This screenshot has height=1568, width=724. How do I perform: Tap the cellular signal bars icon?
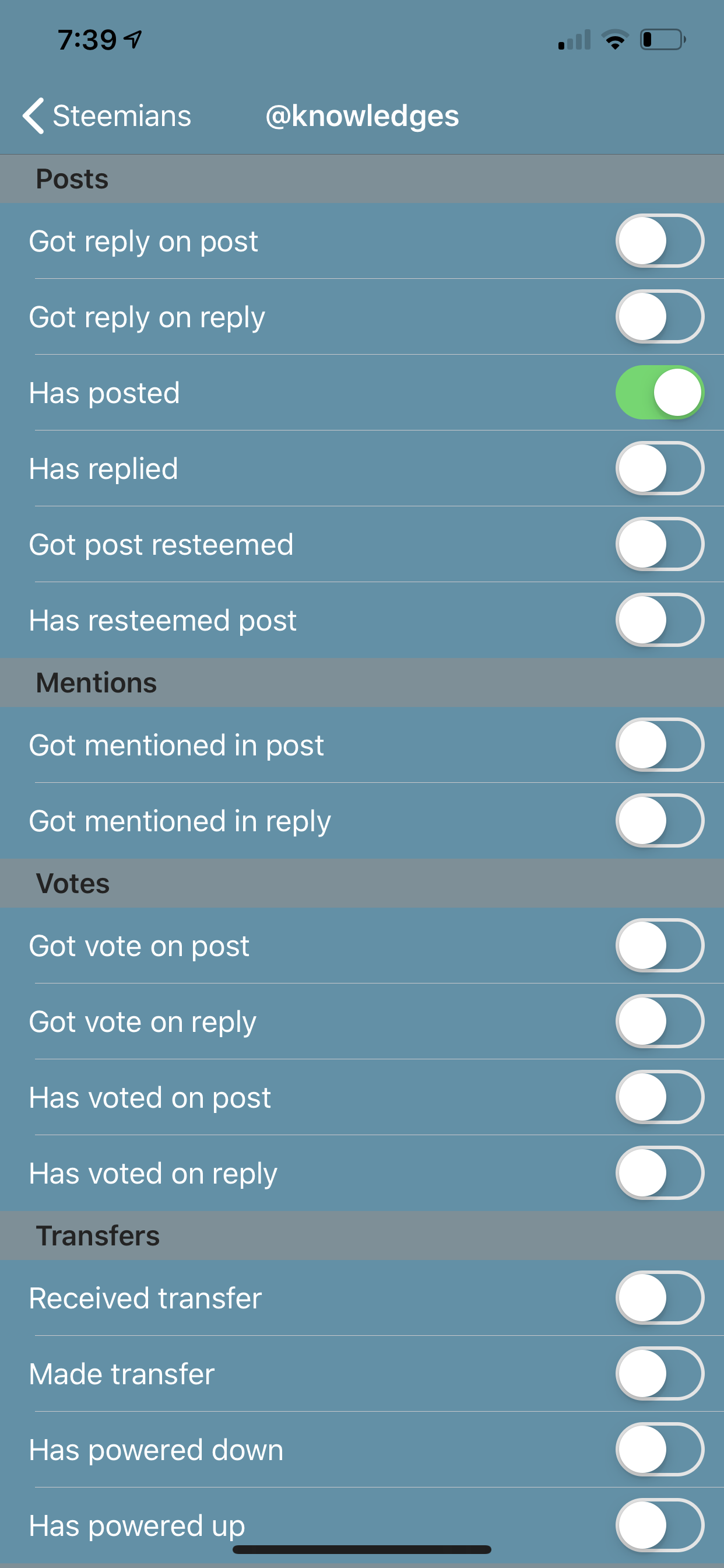tap(574, 40)
